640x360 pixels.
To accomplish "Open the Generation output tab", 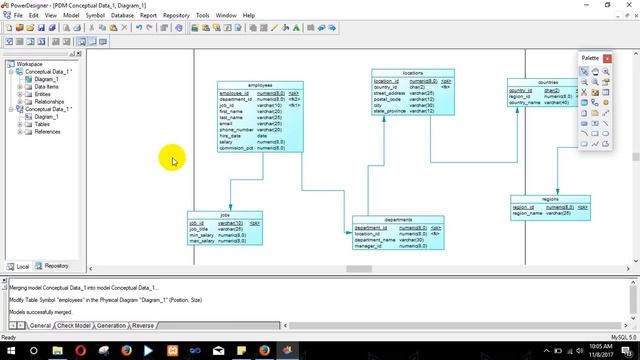I will [x=111, y=326].
